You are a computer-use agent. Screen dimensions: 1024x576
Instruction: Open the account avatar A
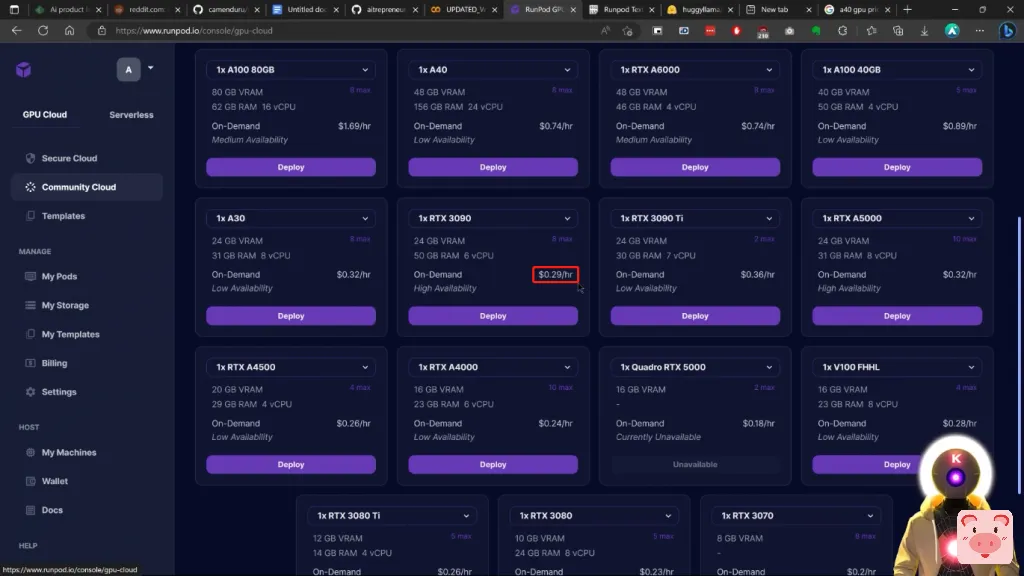click(x=129, y=69)
